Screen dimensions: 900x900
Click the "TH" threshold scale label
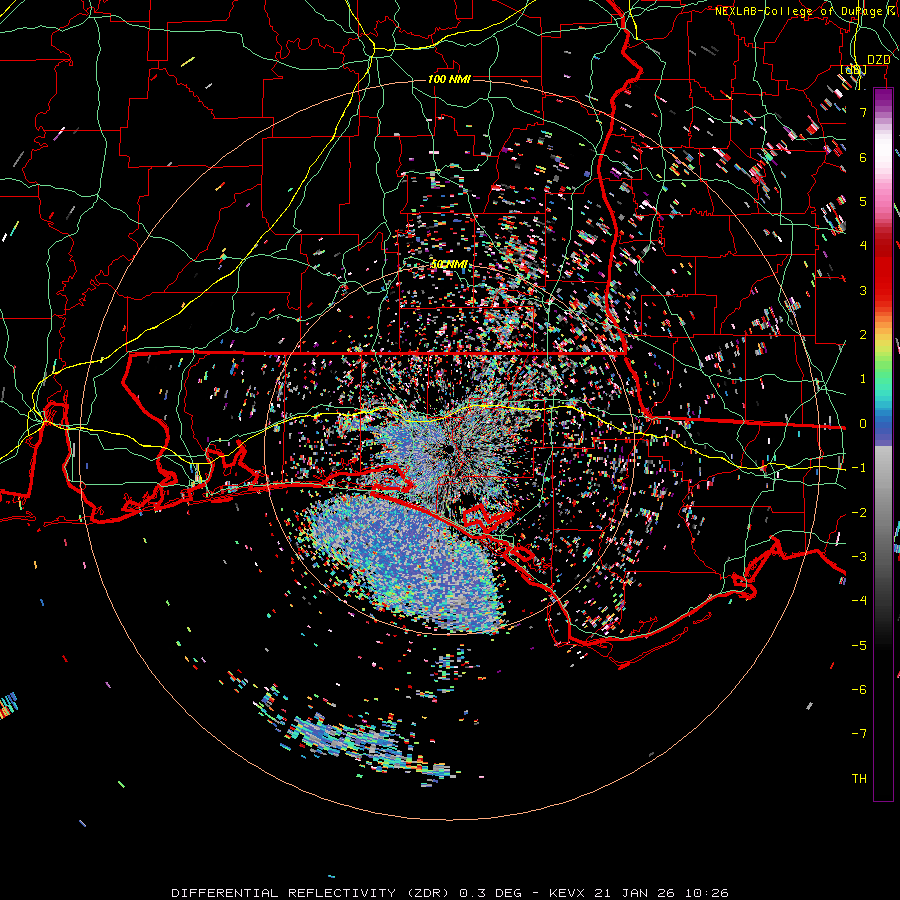click(x=859, y=779)
